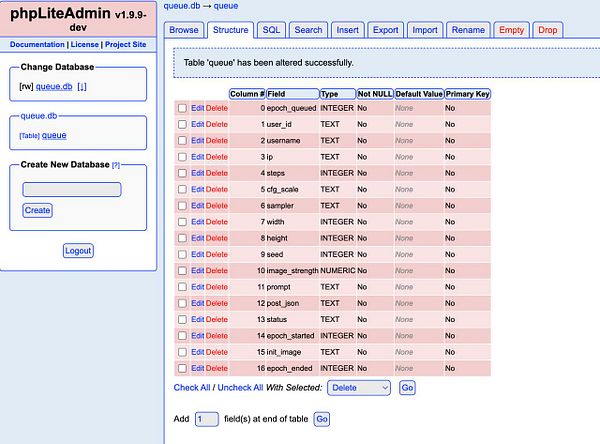This screenshot has height=444, width=600.
Task: Open the Search tab
Action: [x=308, y=30]
